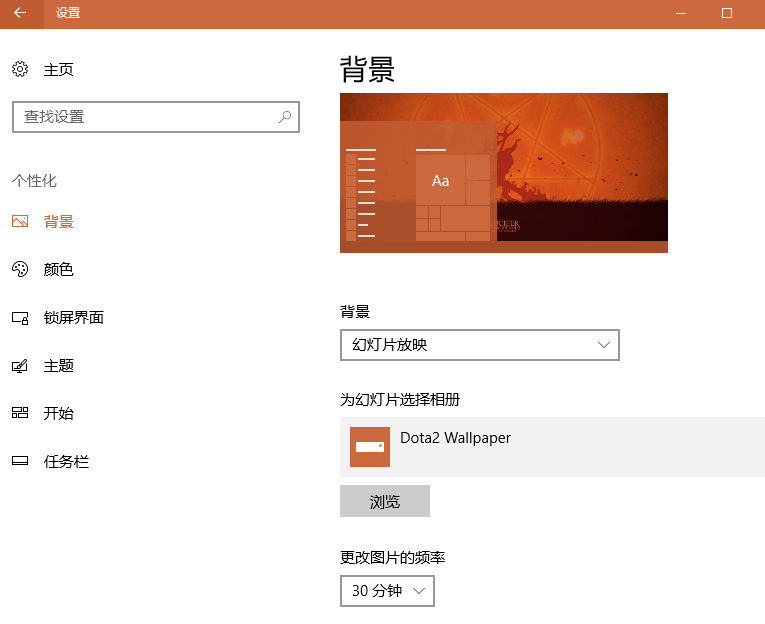Viewport: 765px width, 624px height.
Task: Open 主题 settings page
Action: click(59, 365)
